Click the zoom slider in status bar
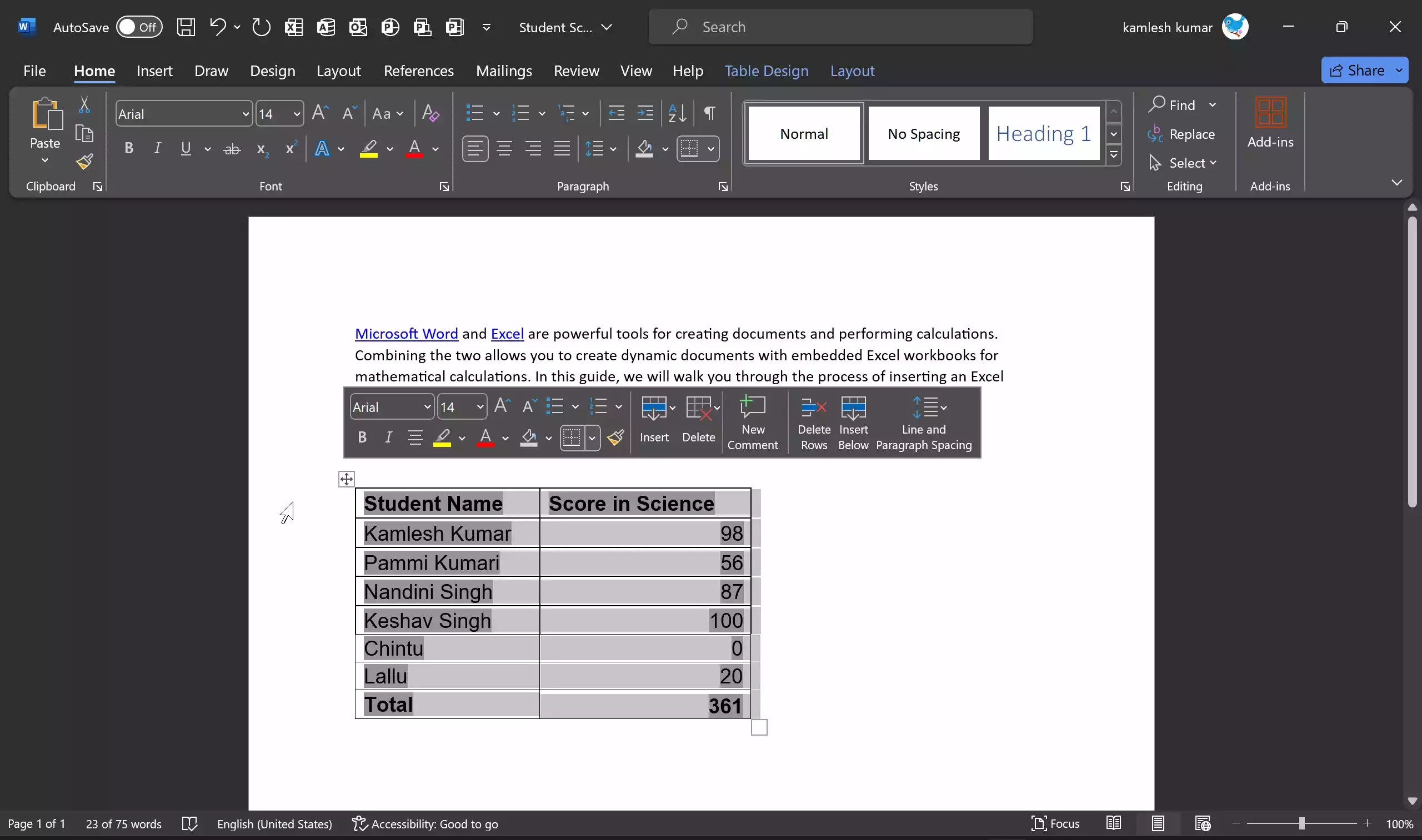Image resolution: width=1422 pixels, height=840 pixels. 1302,823
